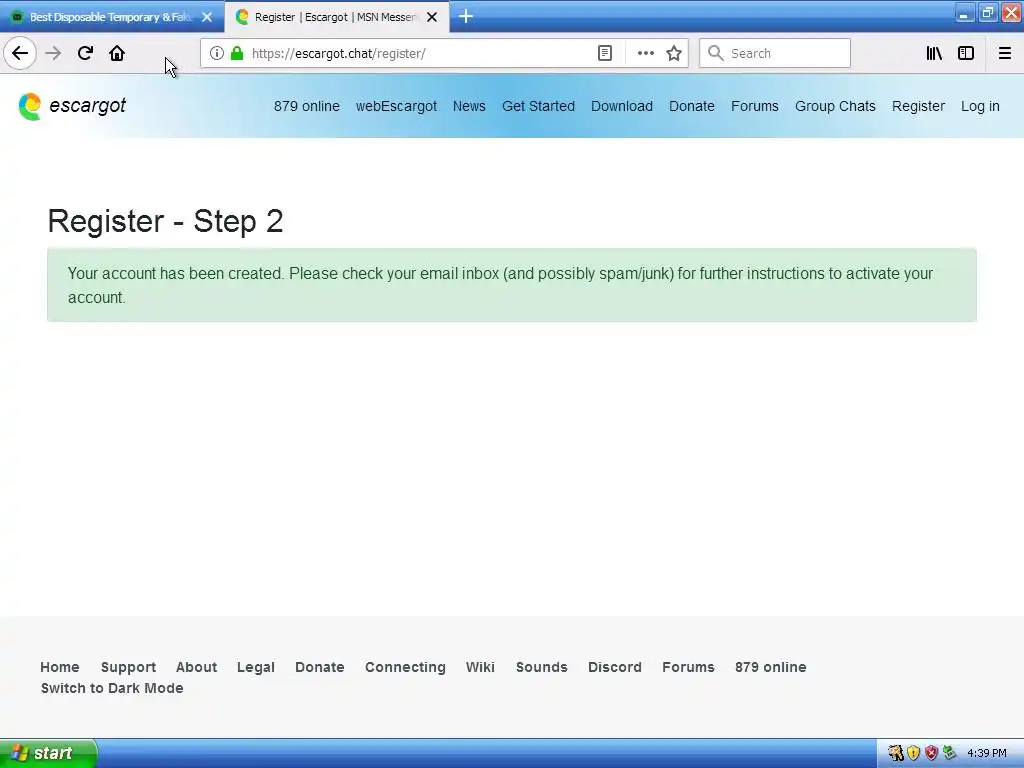Open footer Home link
Viewport: 1024px width, 768px height.
(59, 667)
